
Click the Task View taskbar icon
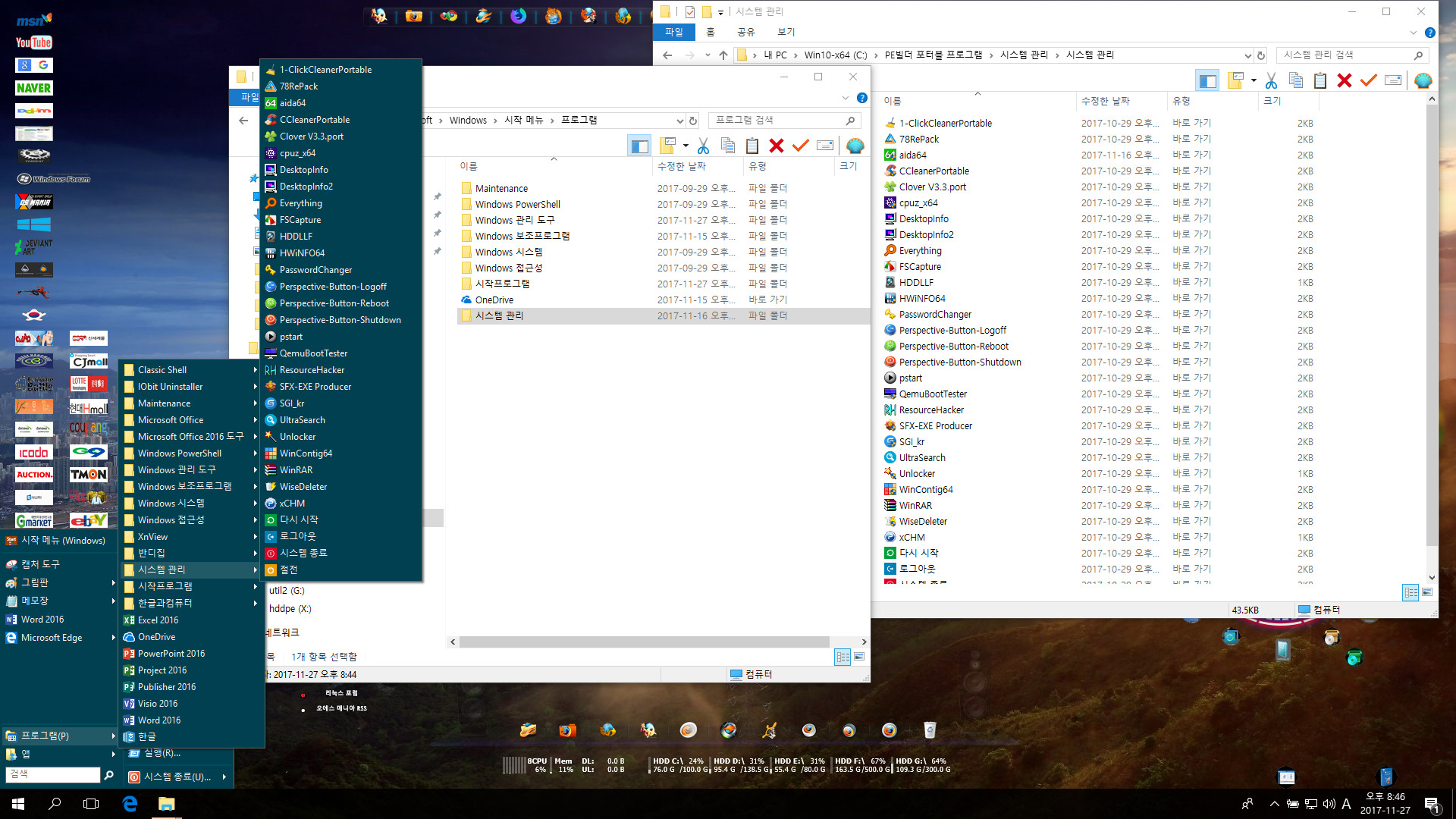point(91,804)
